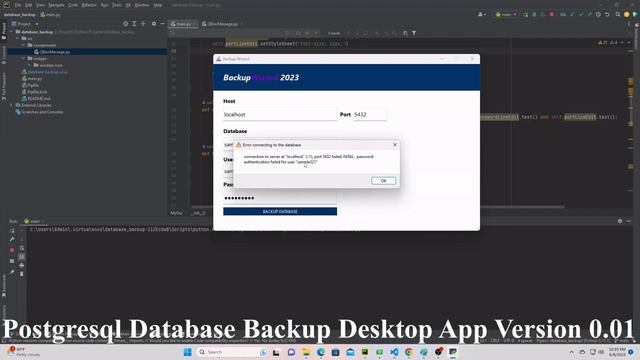Open the File menu in PyCharm
This screenshot has width=640, height=360.
(x=18, y=5)
